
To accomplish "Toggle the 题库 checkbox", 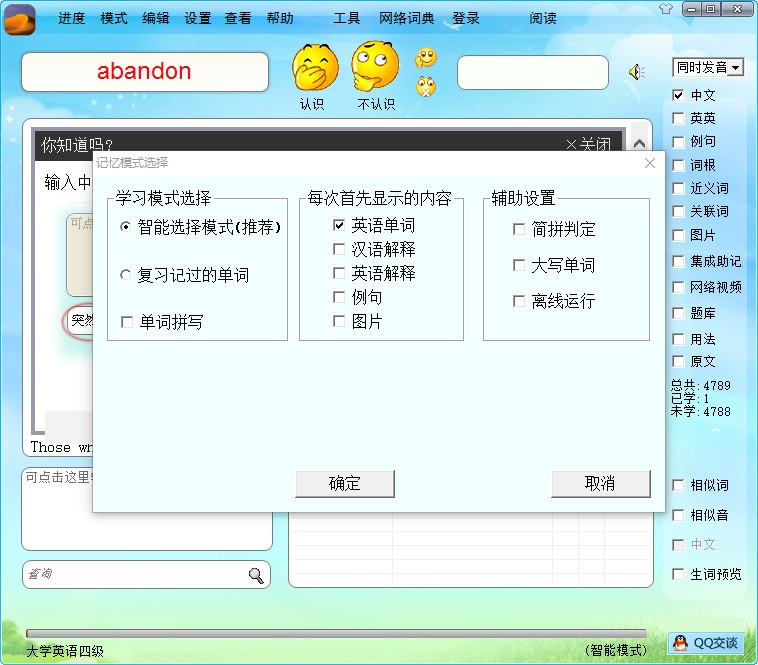I will 678,313.
